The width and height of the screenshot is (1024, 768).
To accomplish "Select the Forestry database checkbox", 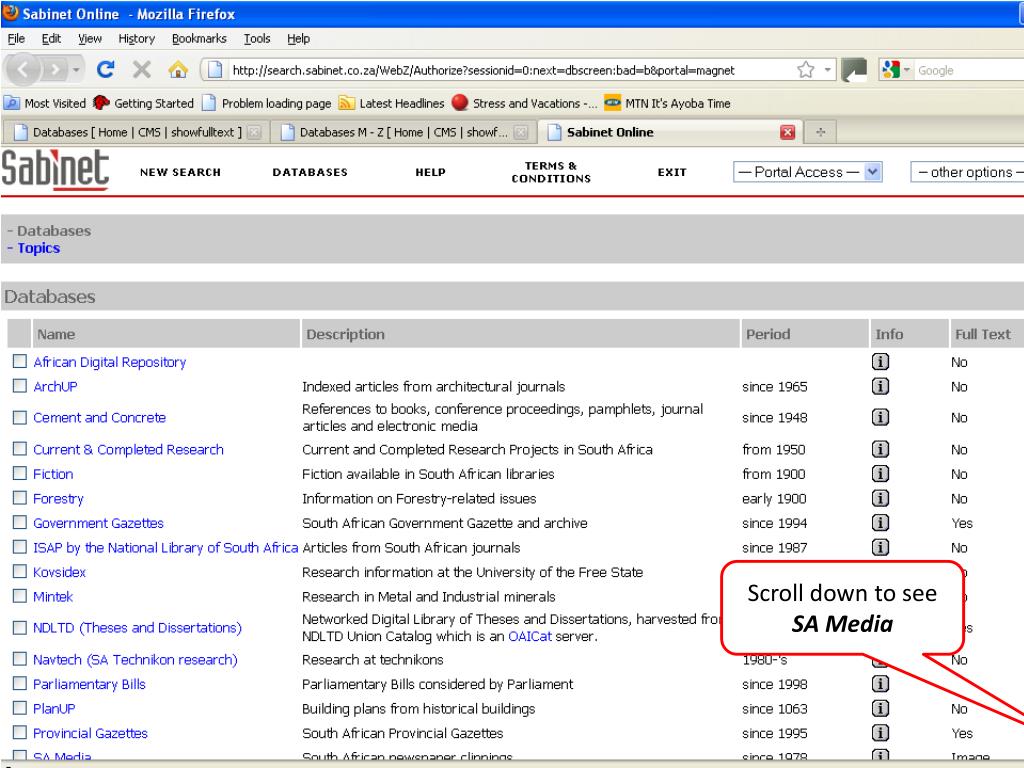I will [x=20, y=498].
